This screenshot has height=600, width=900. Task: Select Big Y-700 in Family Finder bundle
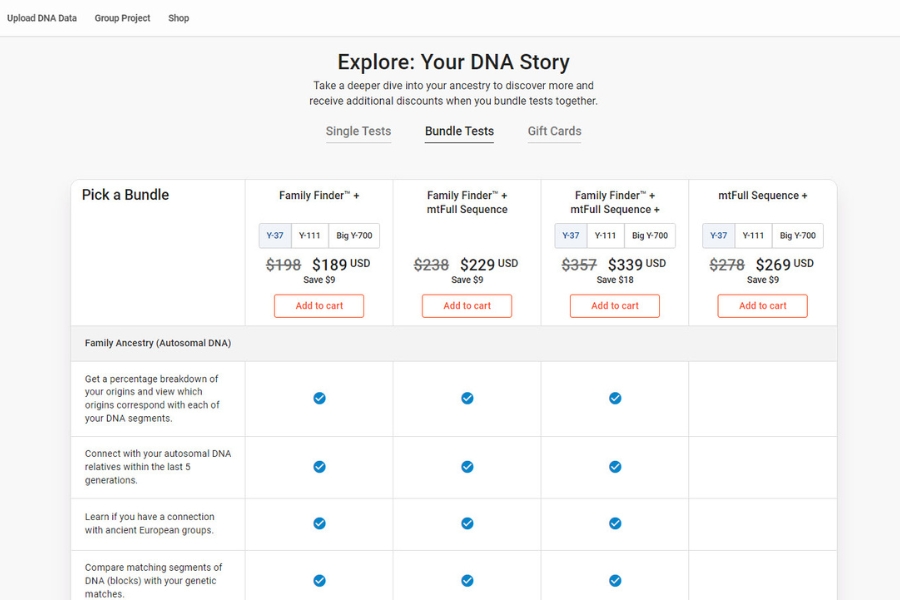tap(354, 236)
